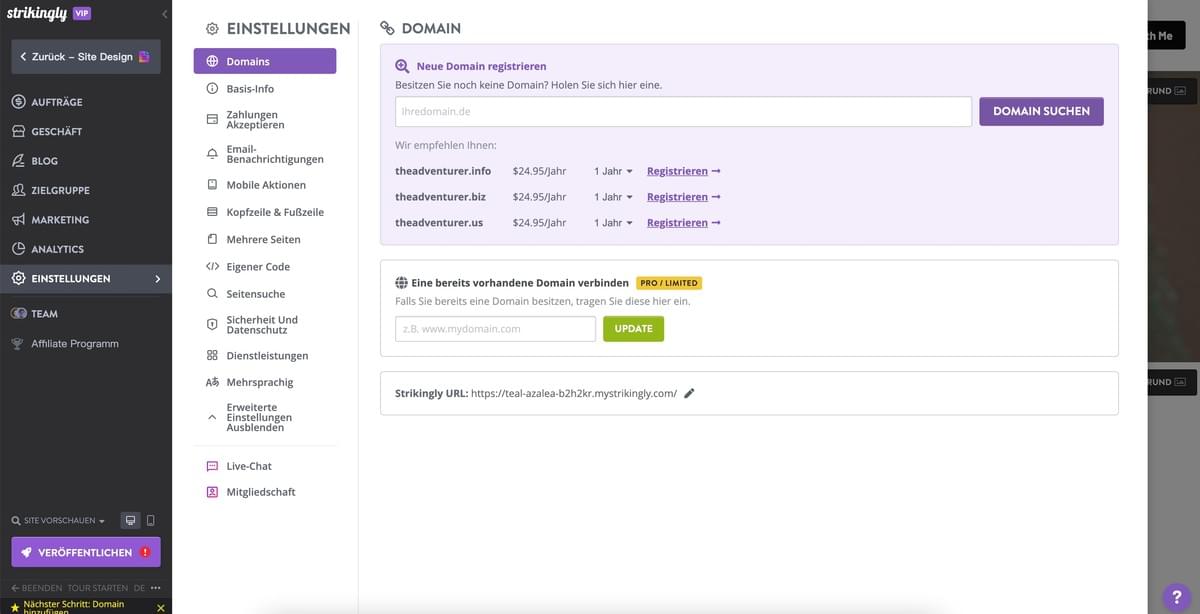
Task: Open the Site Vorschauen dropdown
Action: point(58,521)
